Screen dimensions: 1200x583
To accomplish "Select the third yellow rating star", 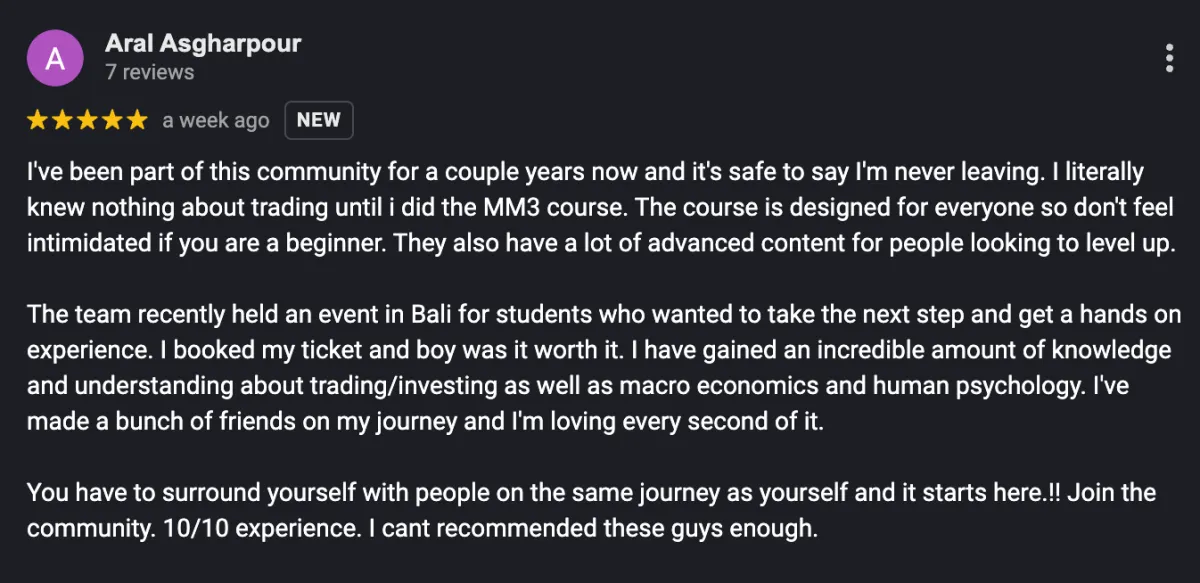I will pos(88,120).
